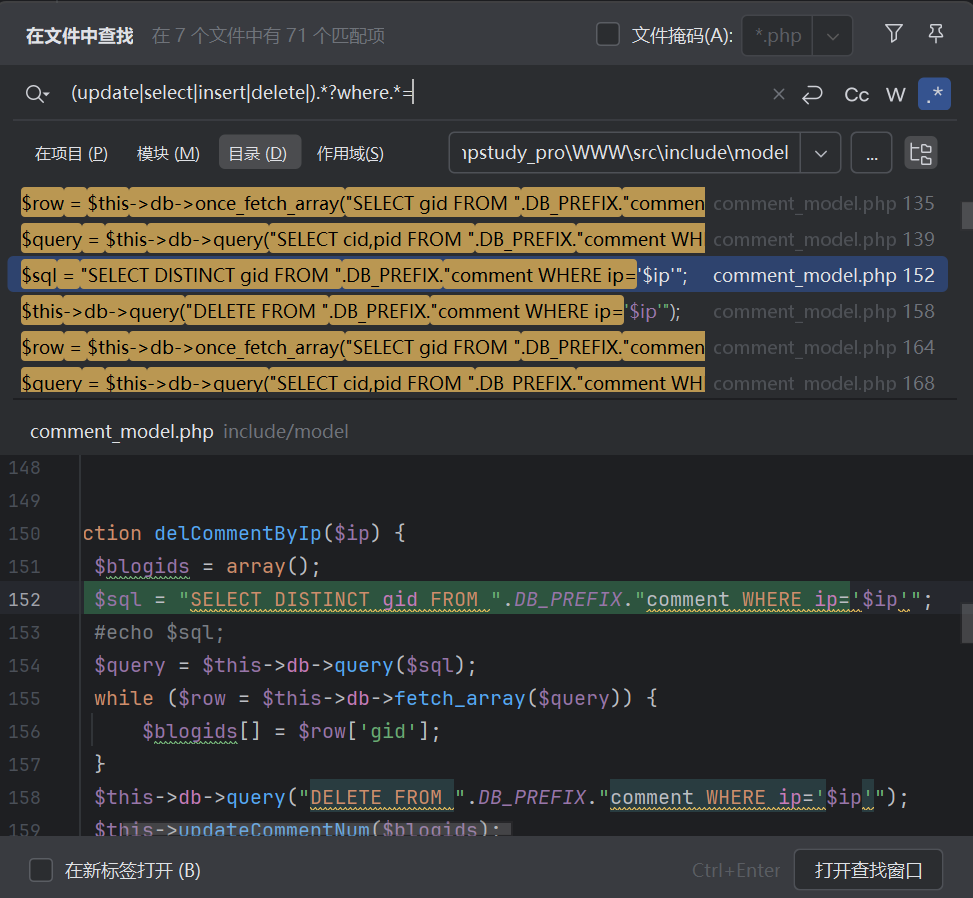The width and height of the screenshot is (973, 898).
Task: Clear the search query text
Action: (x=779, y=94)
